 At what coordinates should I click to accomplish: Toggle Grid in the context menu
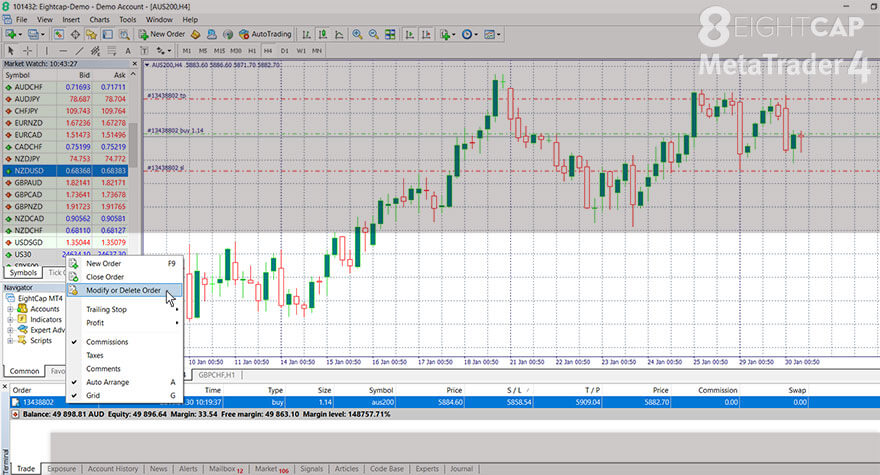click(x=93, y=396)
